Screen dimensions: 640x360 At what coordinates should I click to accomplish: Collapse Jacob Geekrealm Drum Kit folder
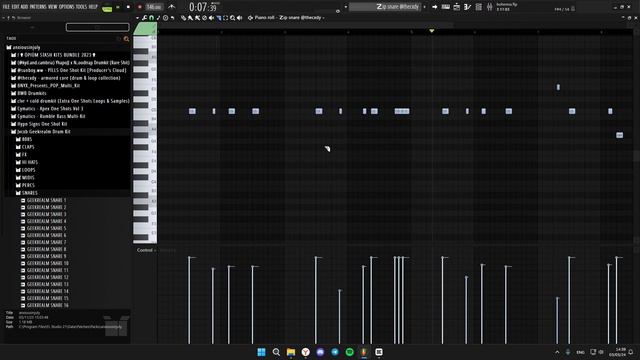click(x=41, y=132)
